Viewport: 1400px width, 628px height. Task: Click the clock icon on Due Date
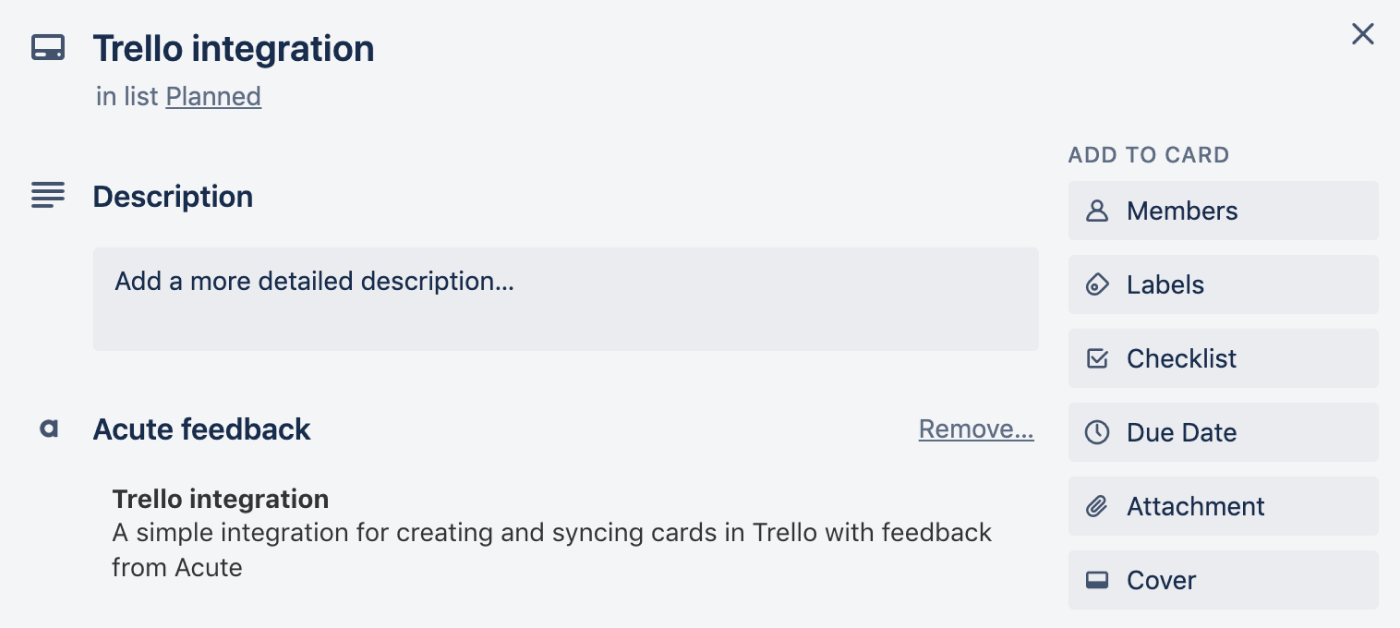click(x=1098, y=432)
